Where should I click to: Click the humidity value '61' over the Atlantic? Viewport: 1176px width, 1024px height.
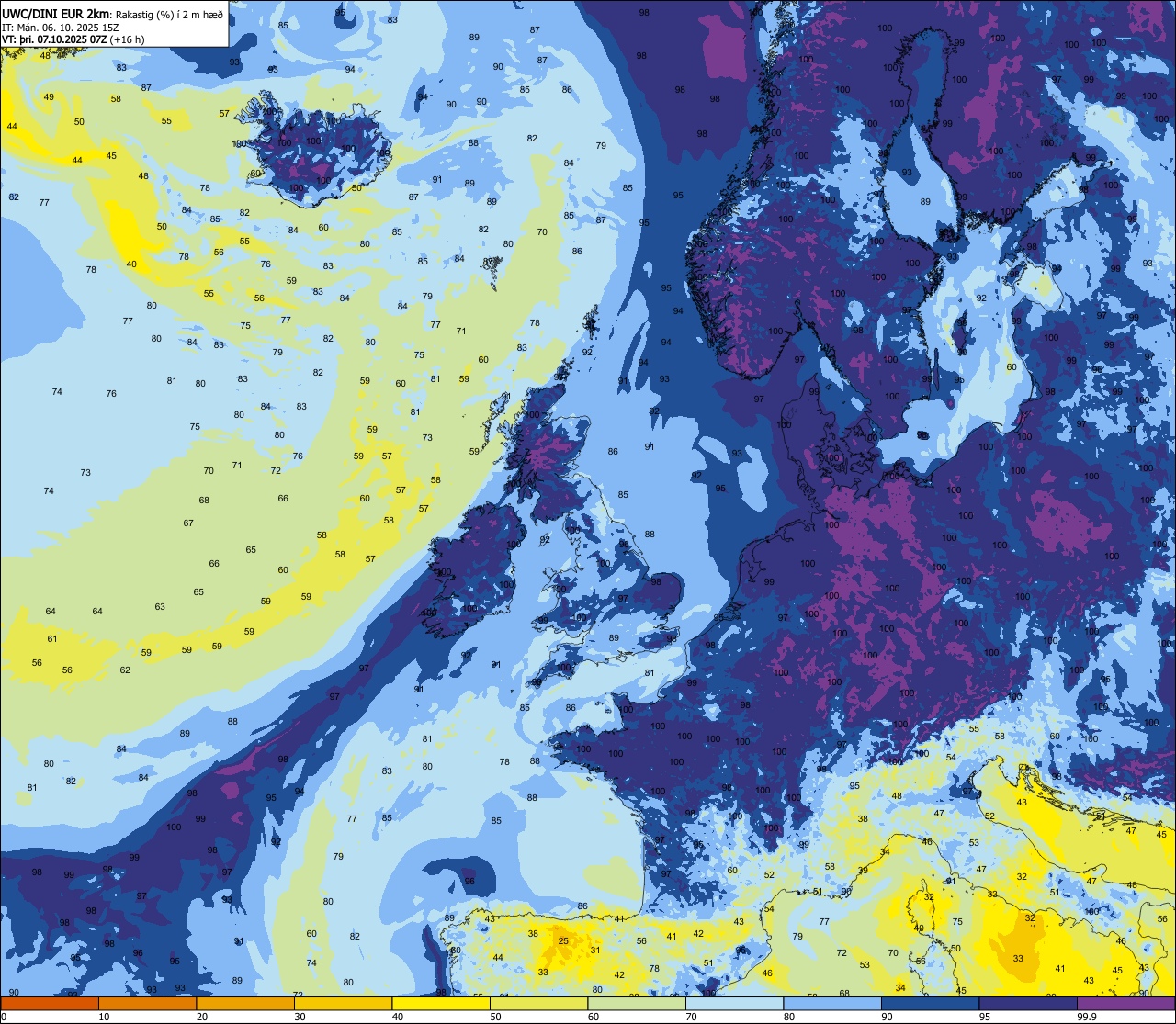[52, 639]
